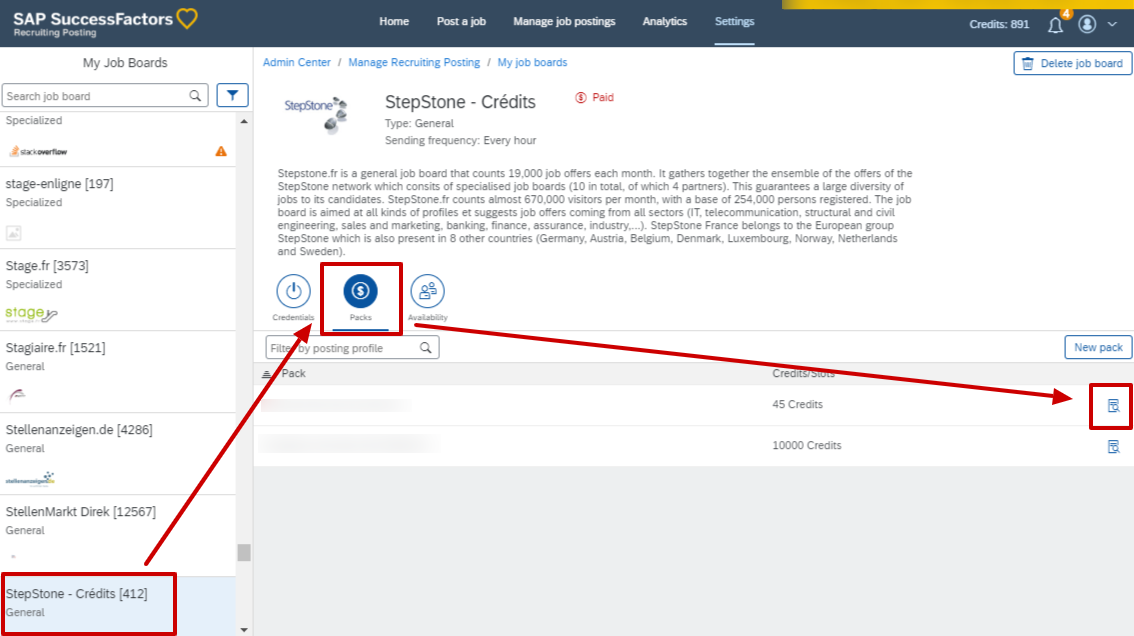Switch to the Analytics menu

665,22
